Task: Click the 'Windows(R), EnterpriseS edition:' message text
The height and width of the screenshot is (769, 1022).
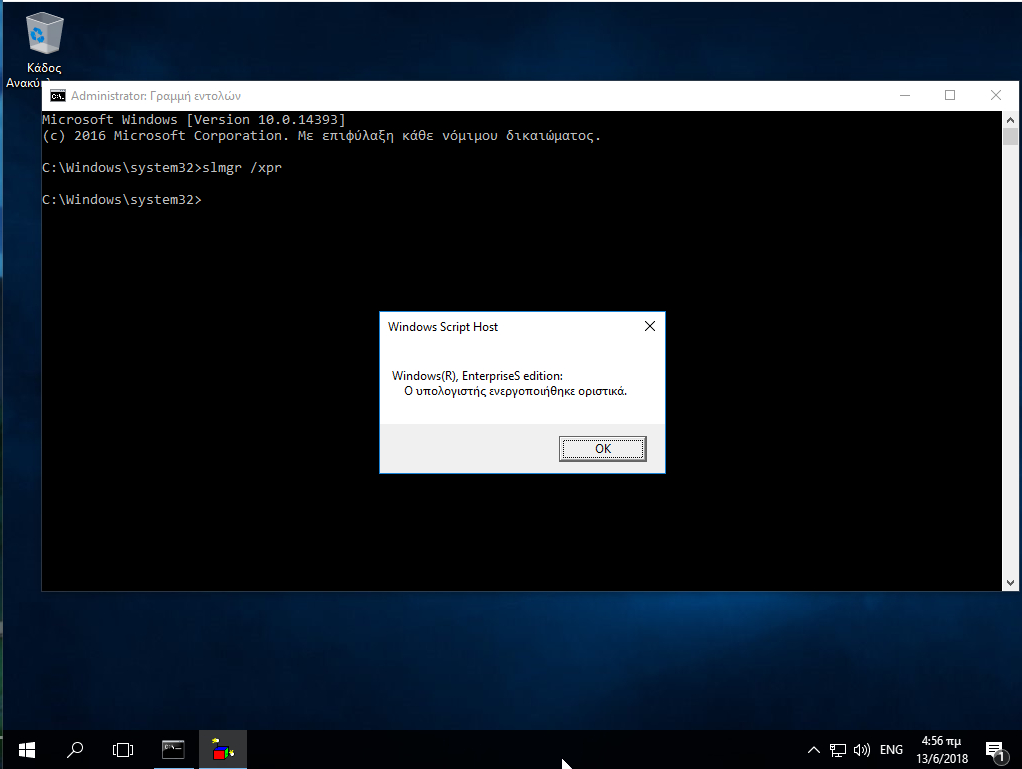Action: point(477,376)
